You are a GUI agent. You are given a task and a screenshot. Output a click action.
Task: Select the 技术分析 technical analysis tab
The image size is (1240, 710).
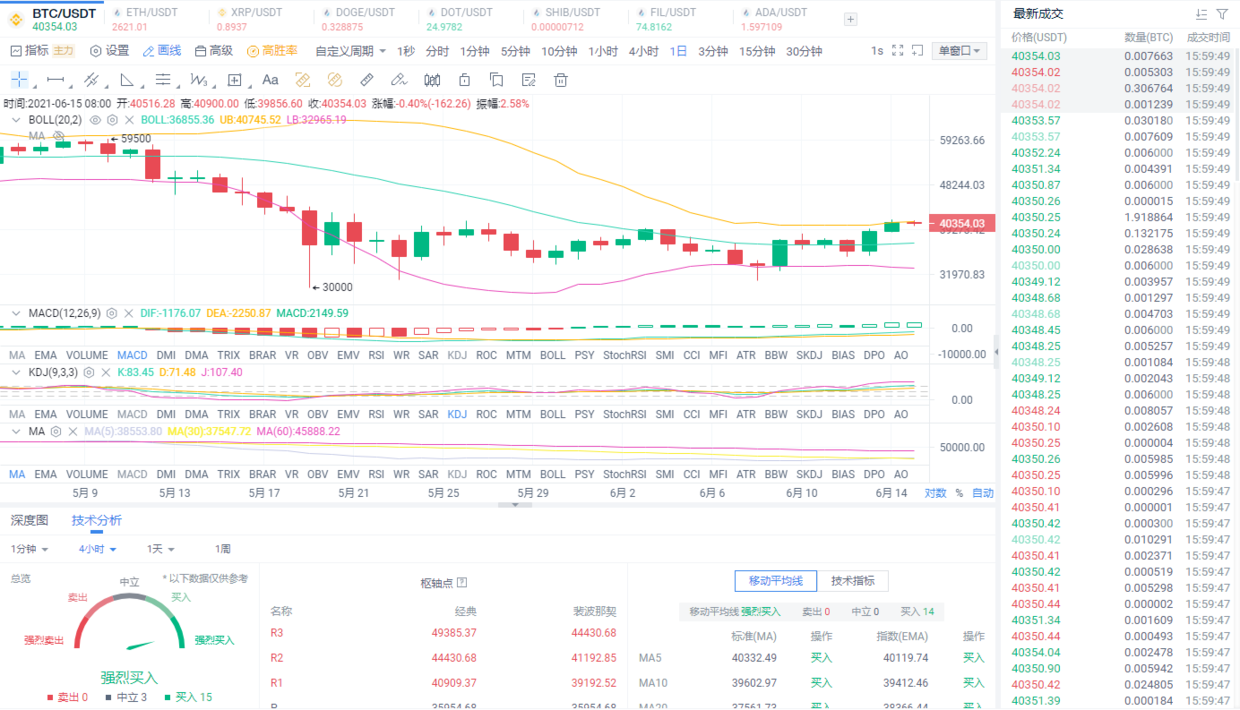click(x=97, y=520)
